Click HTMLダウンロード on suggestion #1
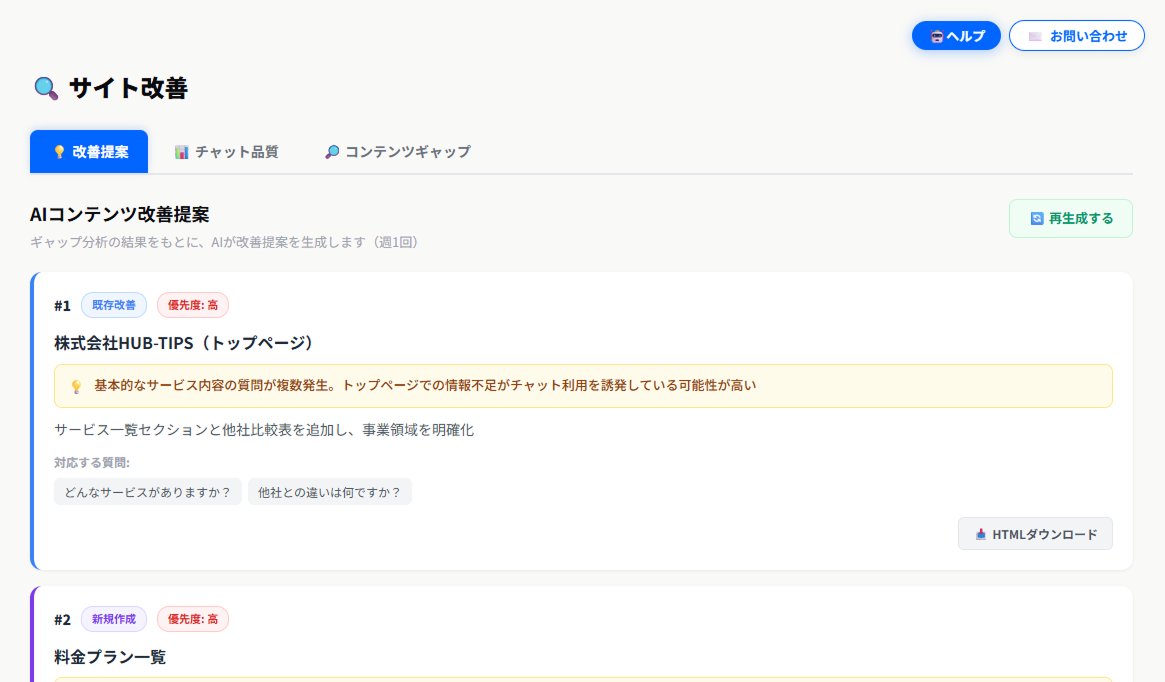Screen dimensions: 1165x682 tap(1035, 533)
